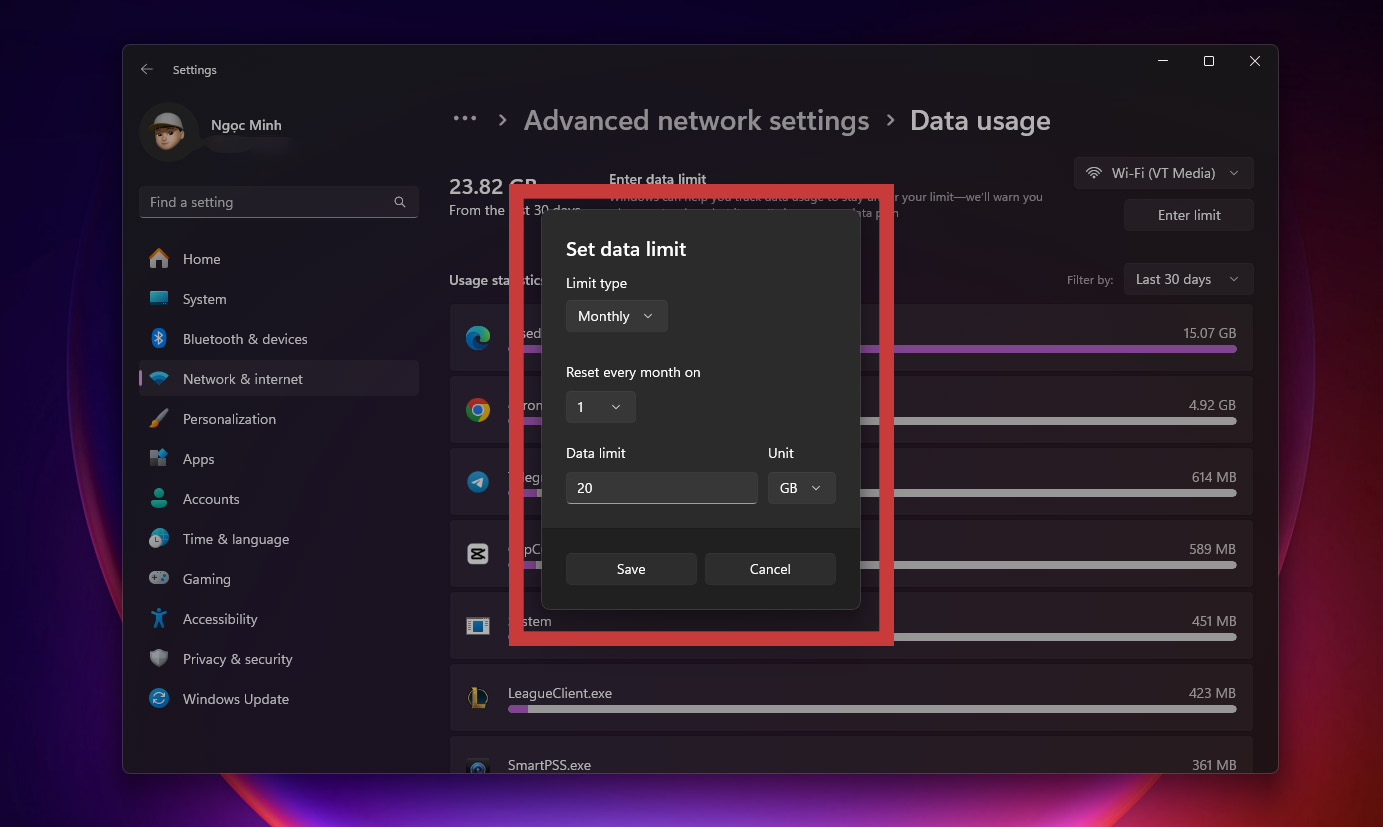Viewport: 1383px width, 827px height.
Task: Click the Microsoft Edge app icon
Action: (478, 338)
